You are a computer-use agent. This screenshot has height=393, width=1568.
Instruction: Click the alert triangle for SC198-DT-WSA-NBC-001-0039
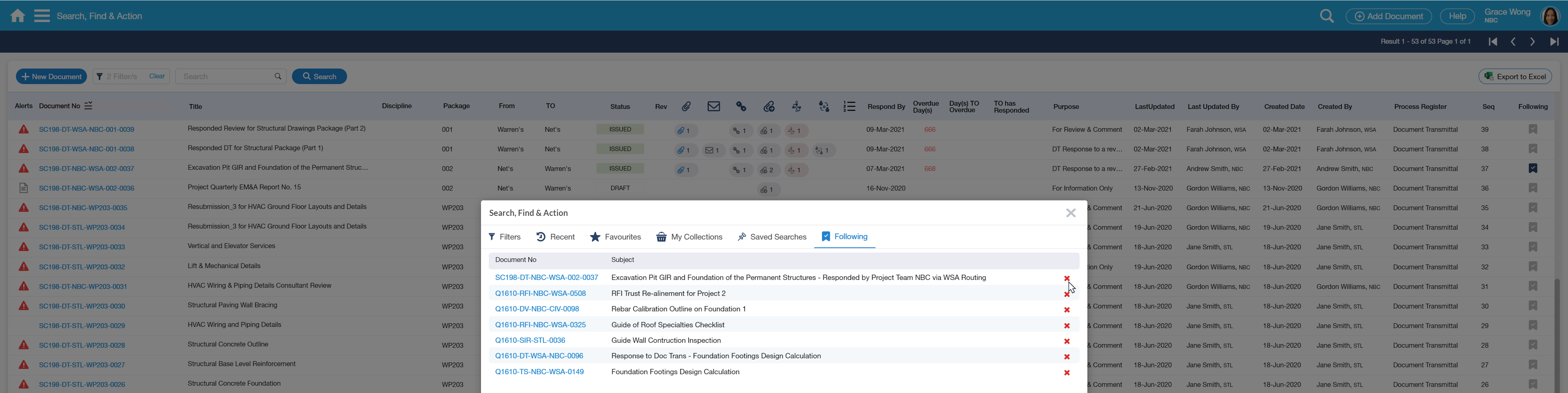click(x=24, y=130)
